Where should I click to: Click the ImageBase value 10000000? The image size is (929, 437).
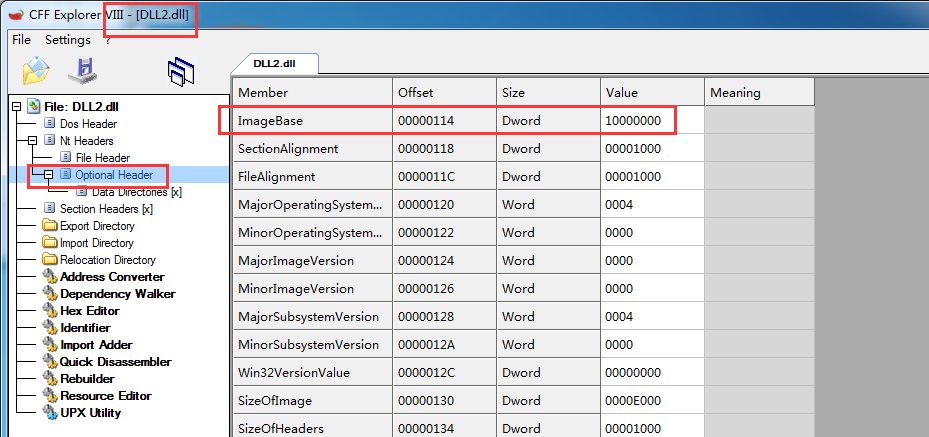point(633,121)
